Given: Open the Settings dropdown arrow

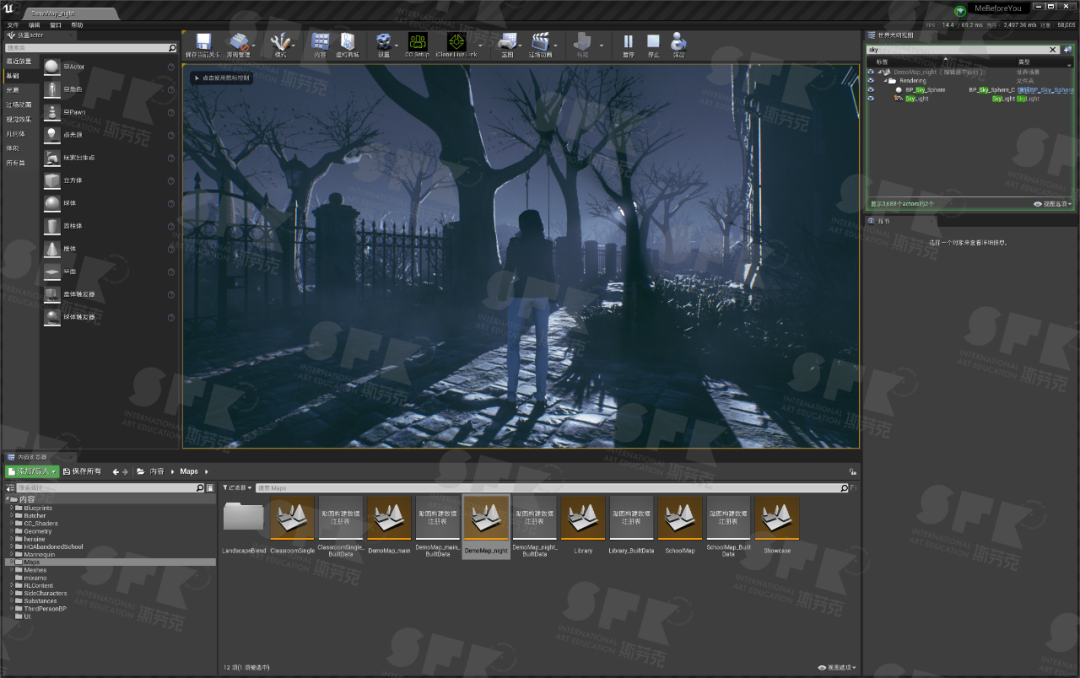Looking at the screenshot, I should coord(397,45).
